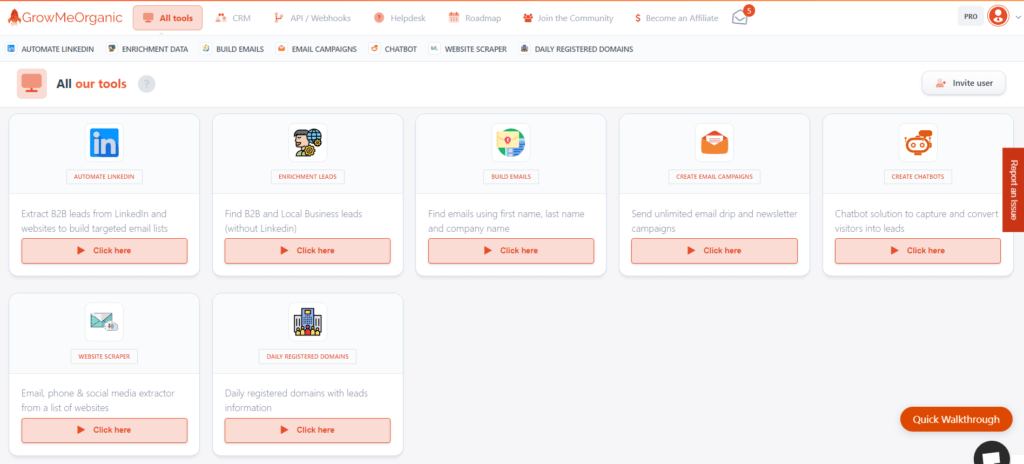
Task: Click the Enrichment Leads card icon
Action: coord(308,142)
